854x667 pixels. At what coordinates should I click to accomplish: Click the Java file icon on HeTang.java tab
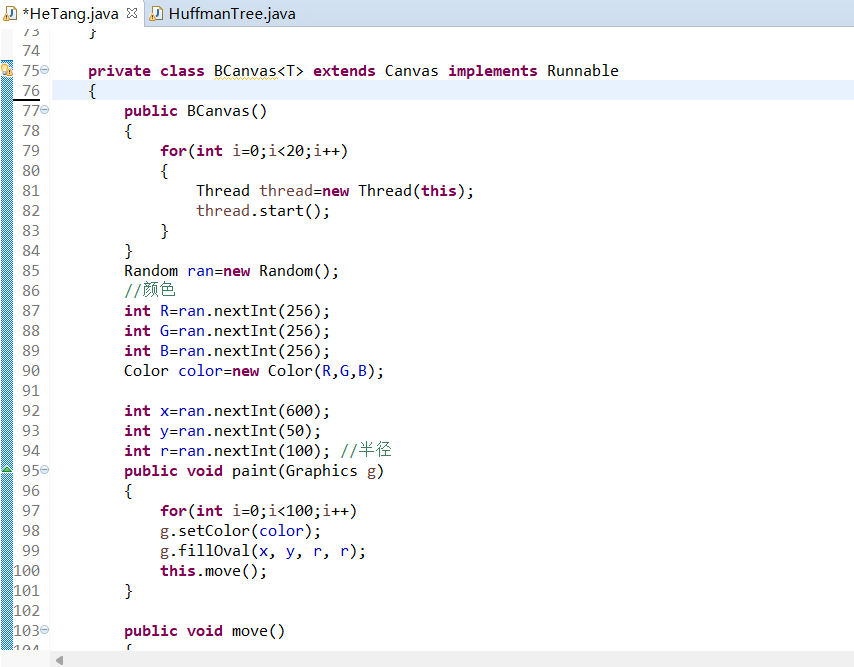[x=10, y=13]
